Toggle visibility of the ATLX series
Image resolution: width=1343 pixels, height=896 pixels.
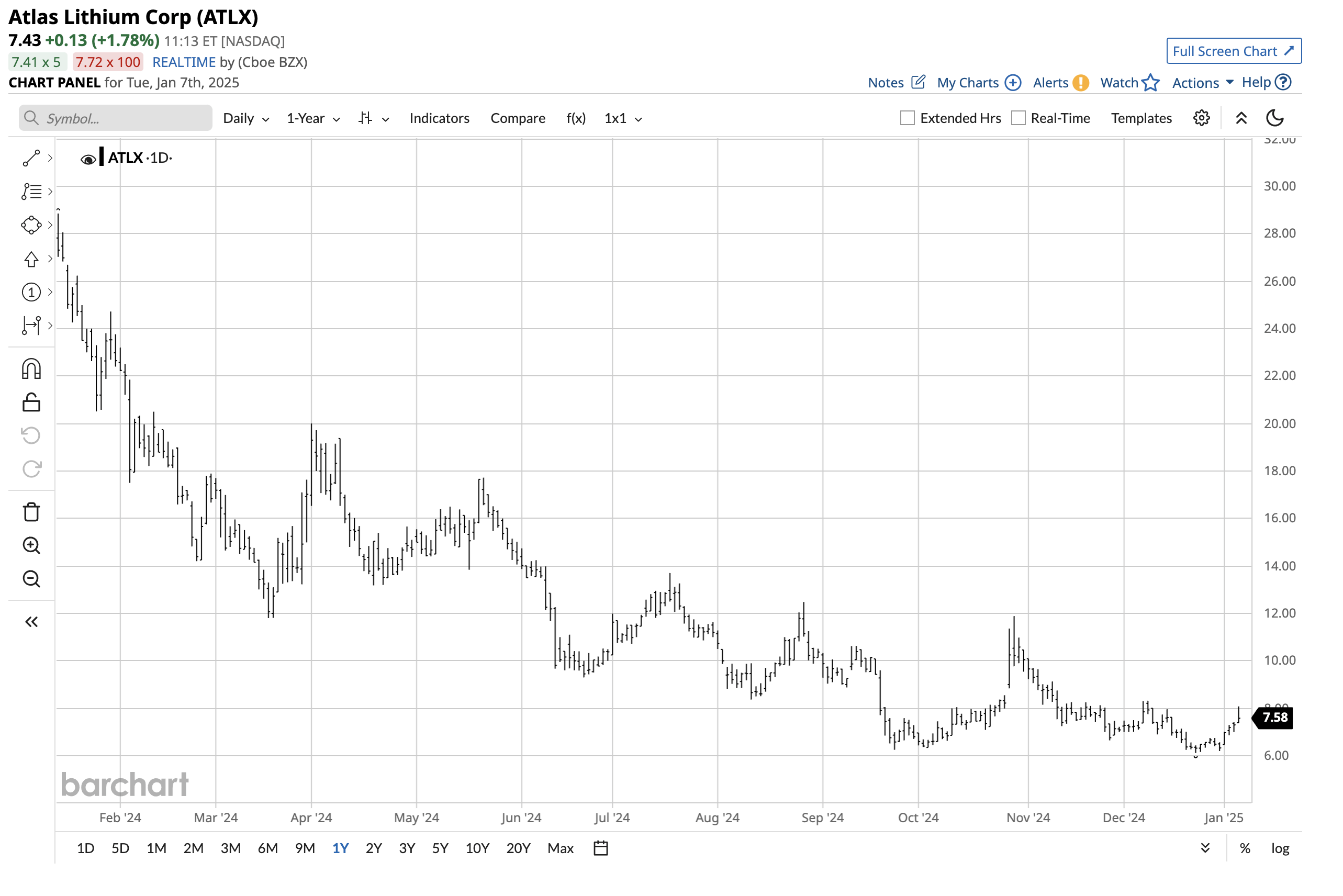click(88, 158)
